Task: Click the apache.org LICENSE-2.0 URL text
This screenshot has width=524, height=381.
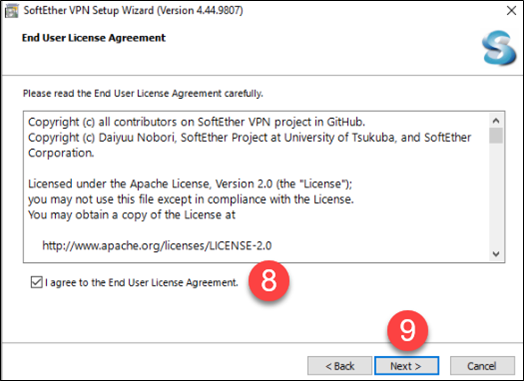Action: coord(157,246)
